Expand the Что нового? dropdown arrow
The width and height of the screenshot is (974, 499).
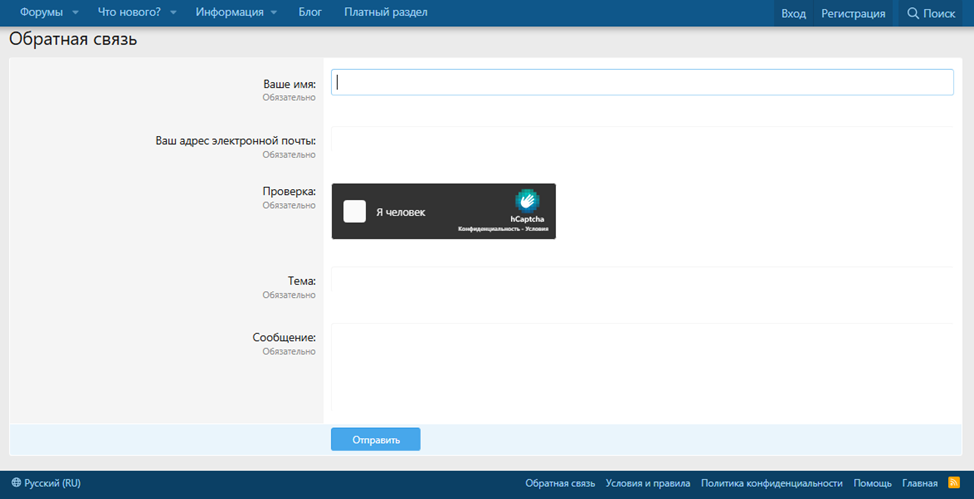(x=173, y=13)
